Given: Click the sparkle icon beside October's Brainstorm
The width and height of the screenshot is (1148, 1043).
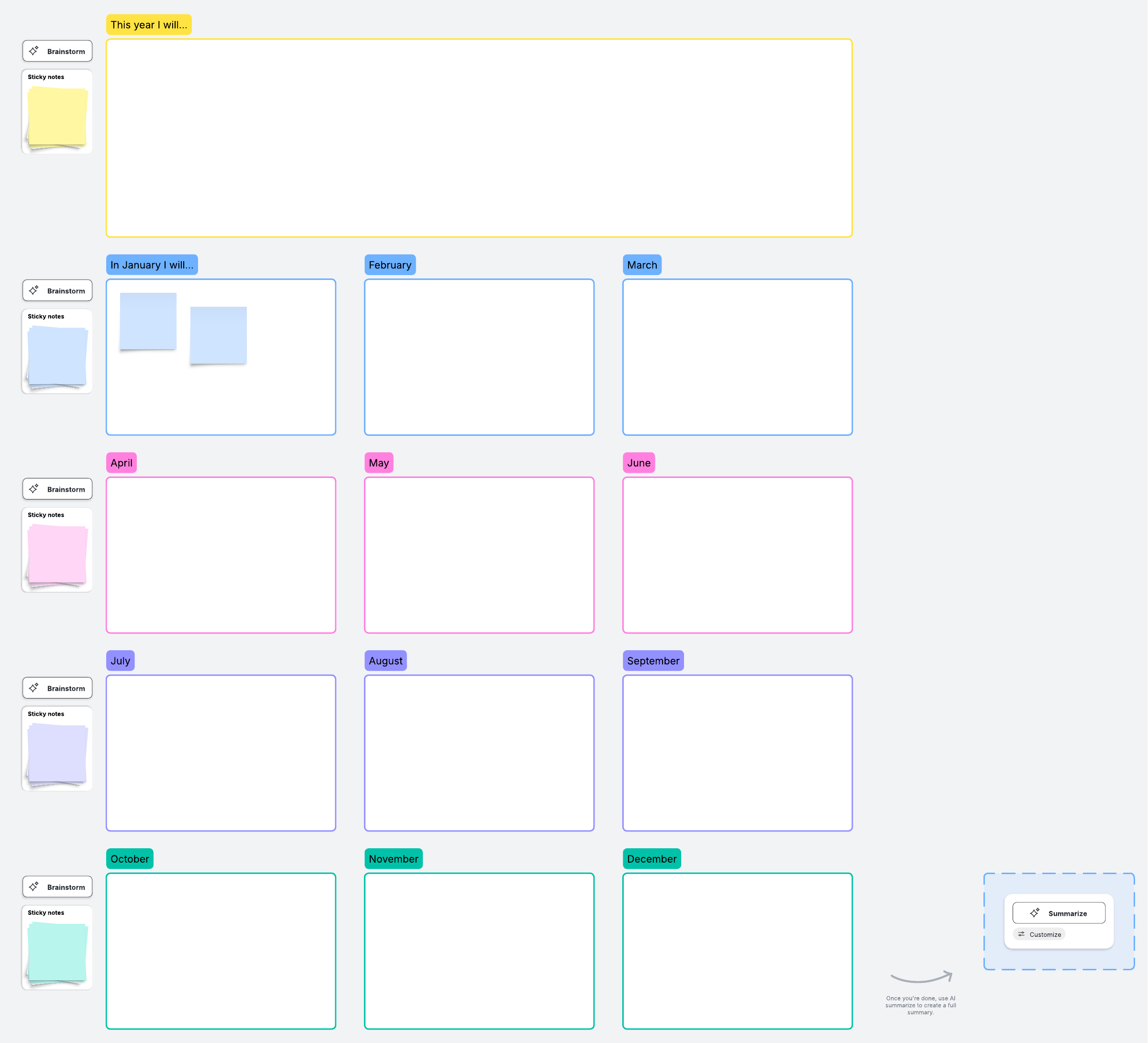Looking at the screenshot, I should point(34,887).
